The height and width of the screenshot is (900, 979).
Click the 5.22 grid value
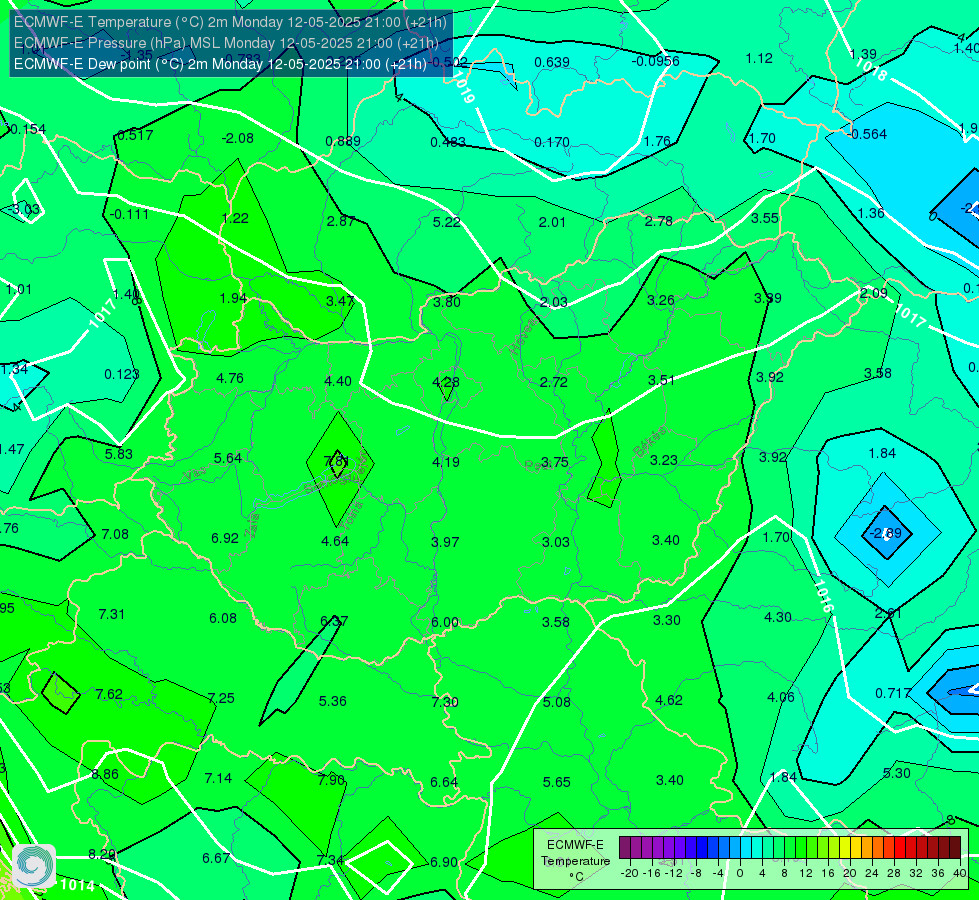pyautogui.click(x=446, y=222)
